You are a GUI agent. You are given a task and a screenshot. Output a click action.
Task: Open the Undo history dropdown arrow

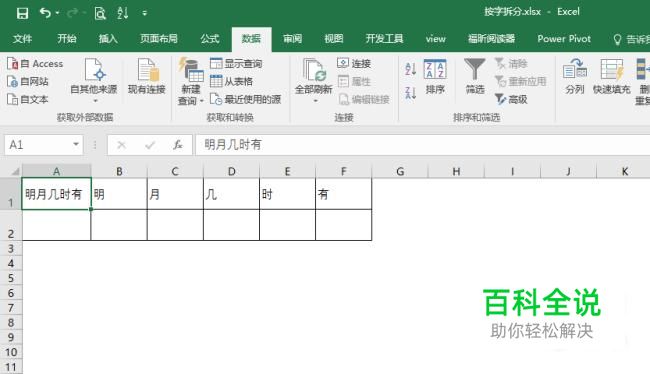click(x=57, y=13)
